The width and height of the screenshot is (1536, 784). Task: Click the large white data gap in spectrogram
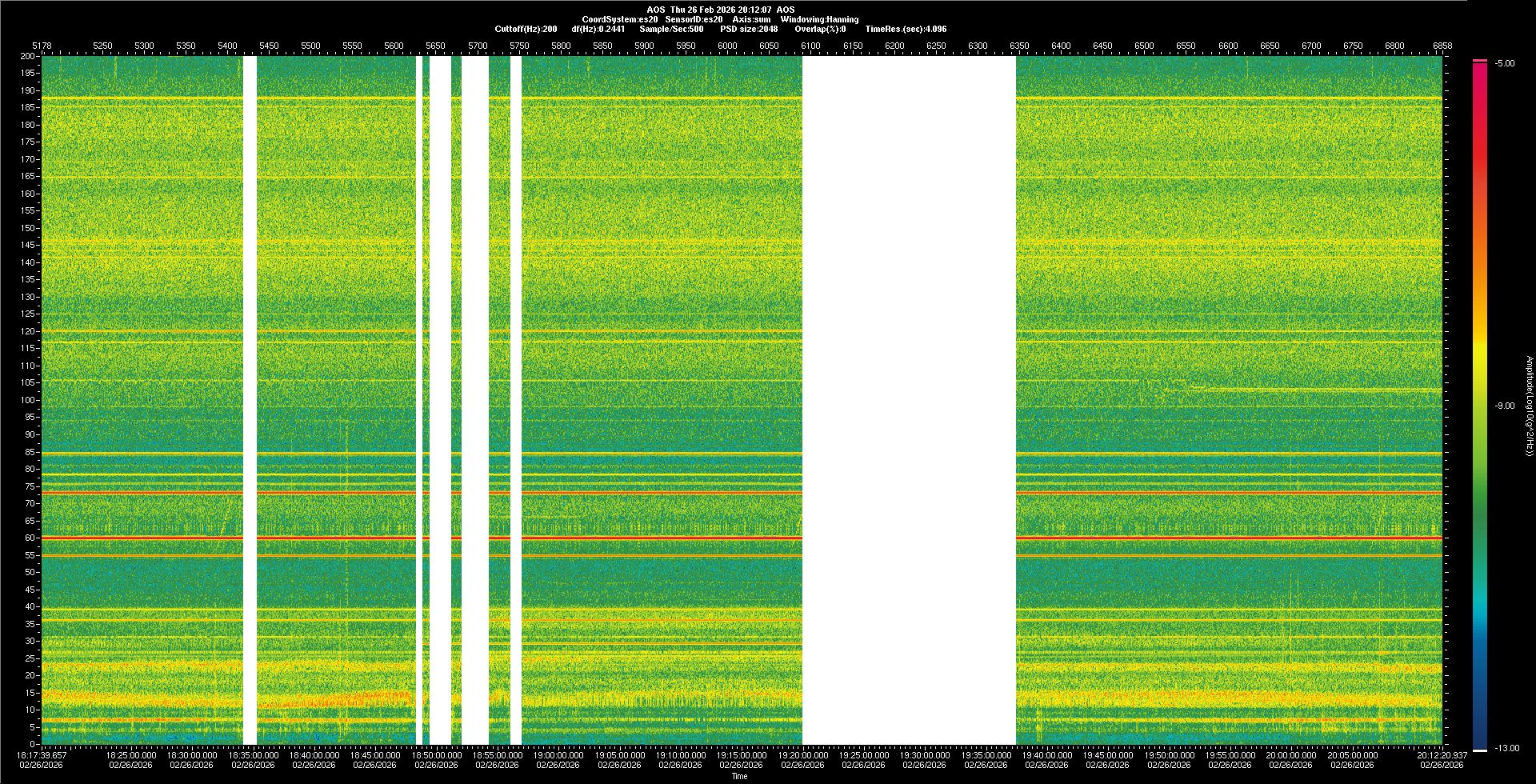click(909, 400)
